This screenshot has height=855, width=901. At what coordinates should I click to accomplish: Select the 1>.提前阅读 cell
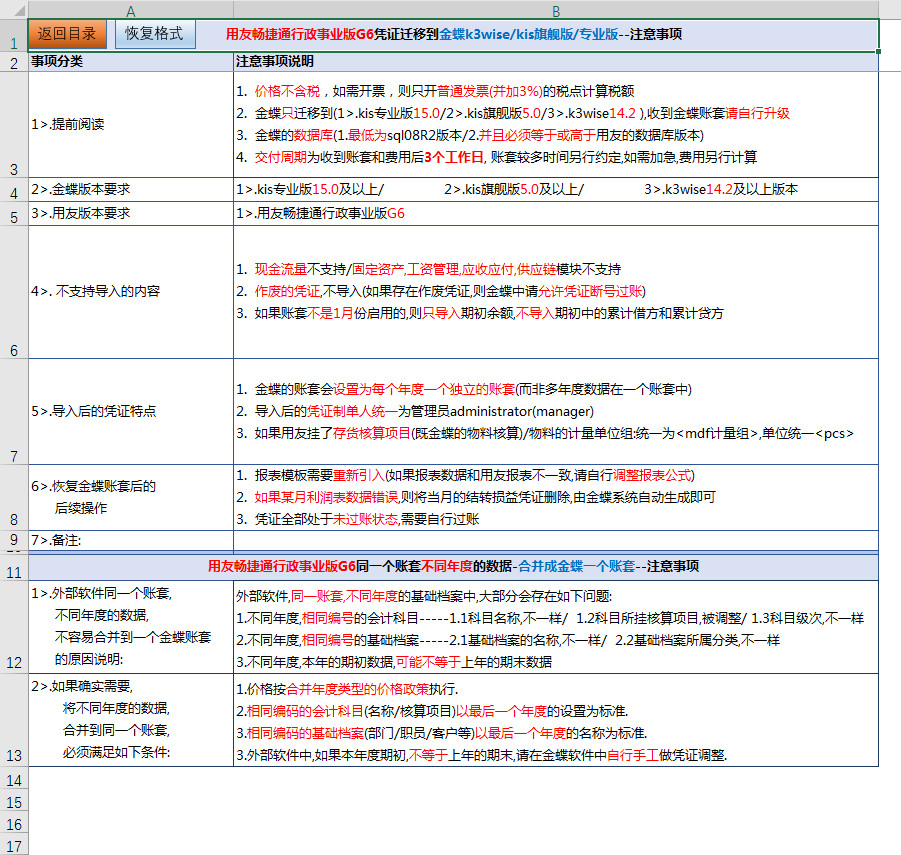click(131, 125)
